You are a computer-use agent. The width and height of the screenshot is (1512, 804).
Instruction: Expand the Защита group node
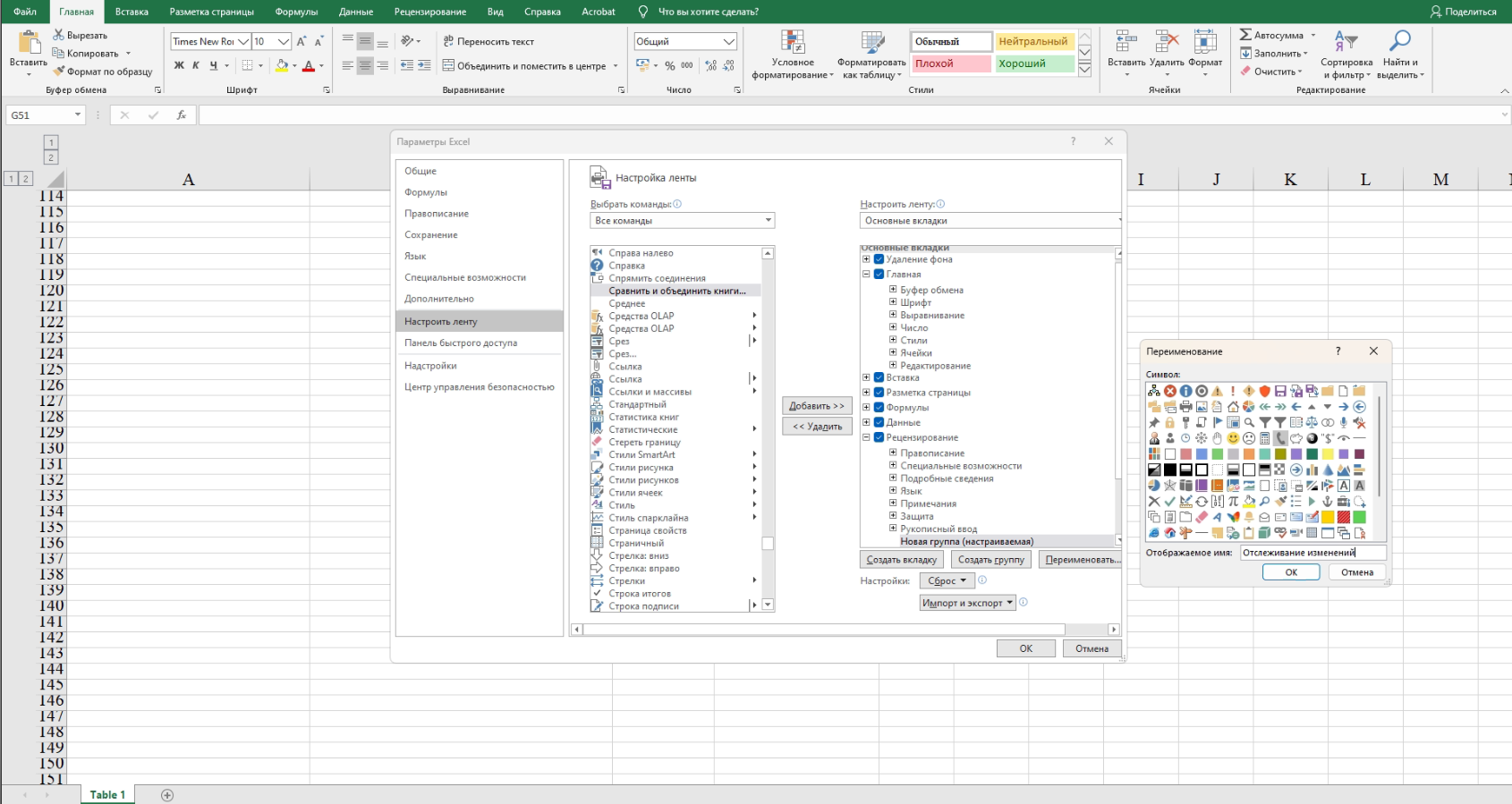pyautogui.click(x=893, y=516)
